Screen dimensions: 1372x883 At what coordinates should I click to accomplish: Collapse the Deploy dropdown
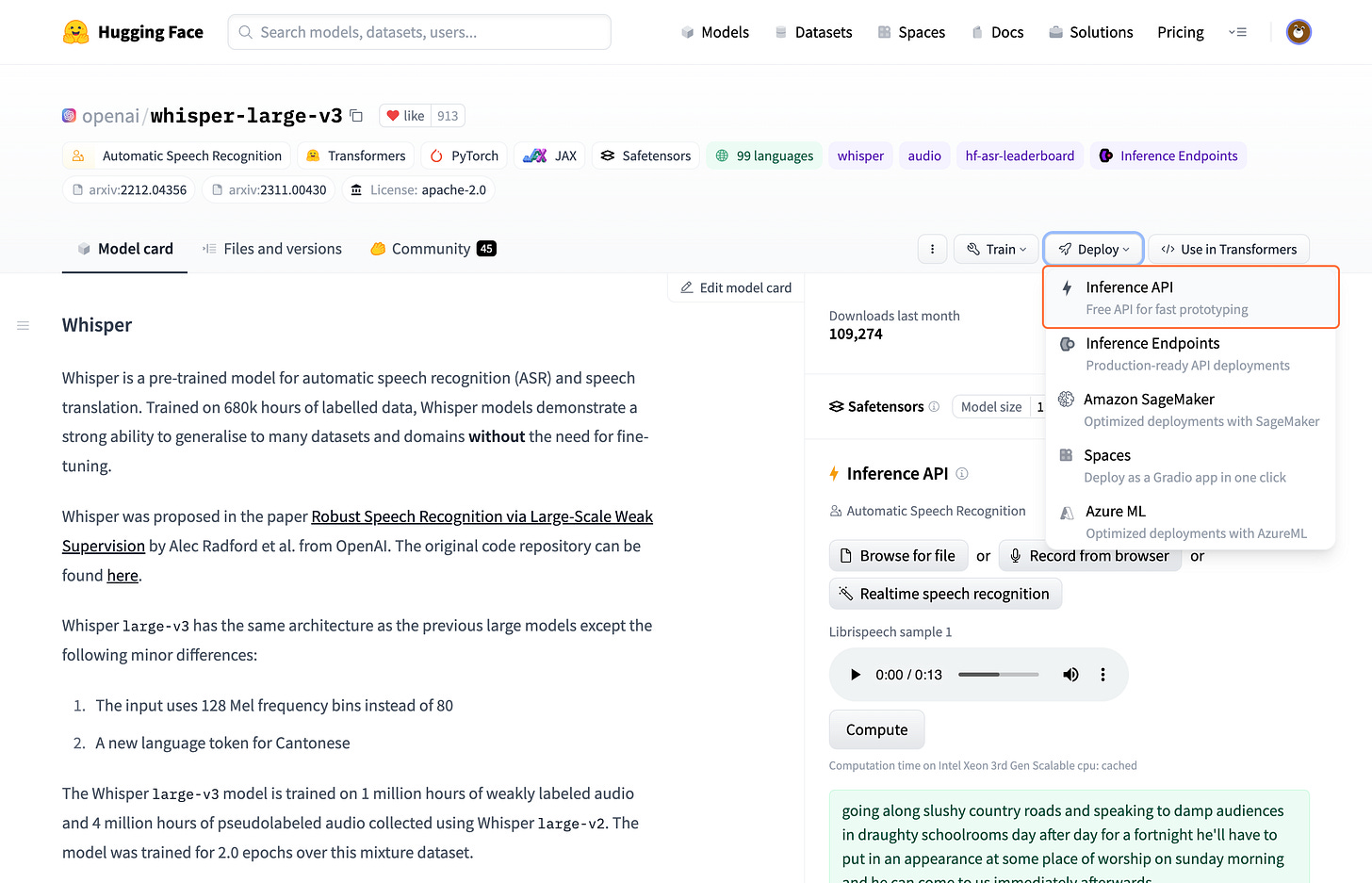1093,249
